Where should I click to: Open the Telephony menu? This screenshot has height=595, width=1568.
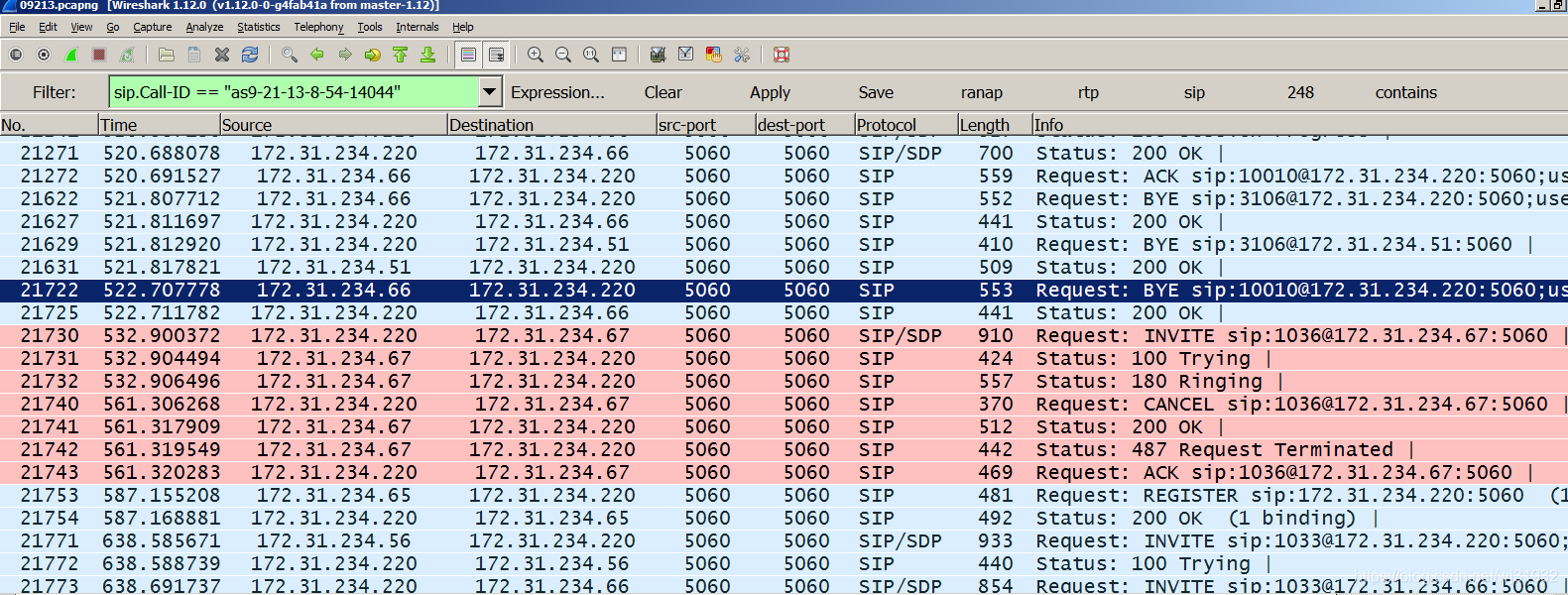click(x=318, y=27)
